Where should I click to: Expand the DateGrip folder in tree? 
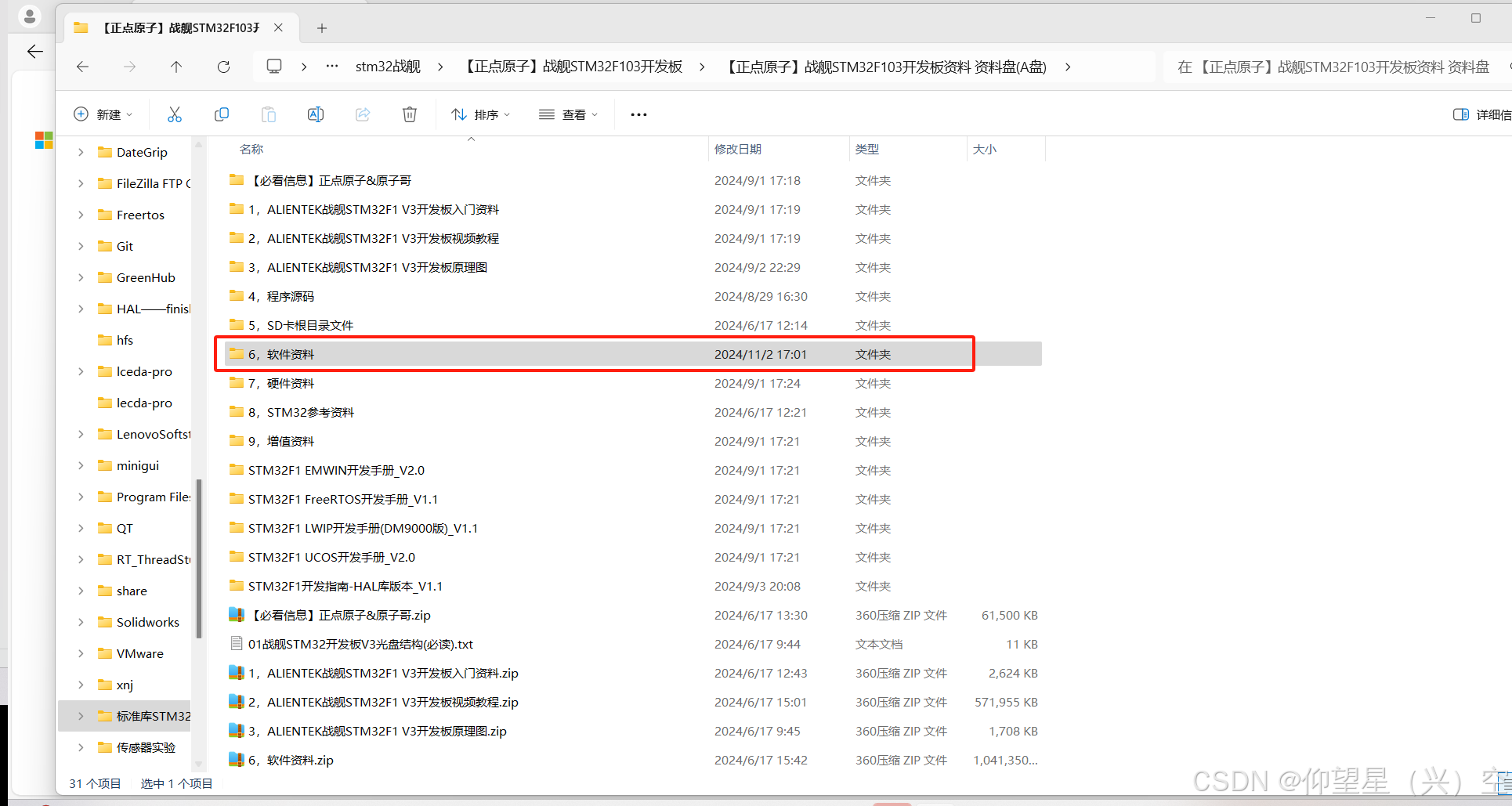81,152
